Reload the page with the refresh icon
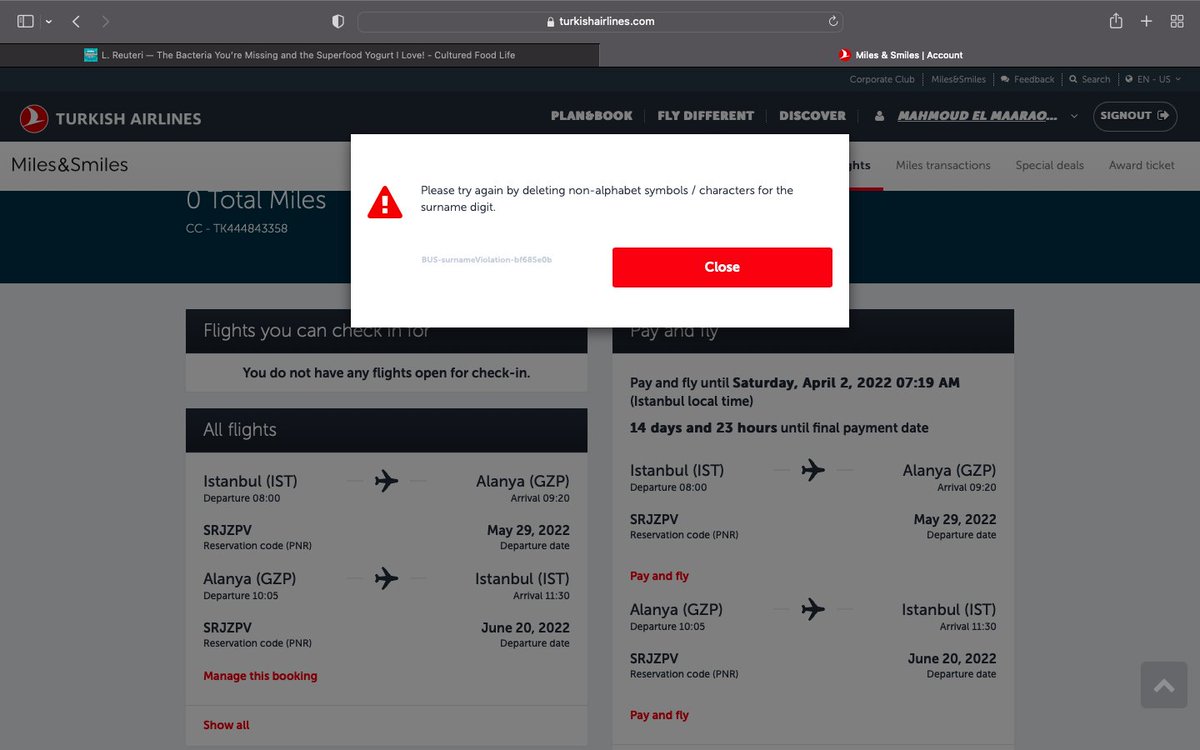 coord(832,21)
